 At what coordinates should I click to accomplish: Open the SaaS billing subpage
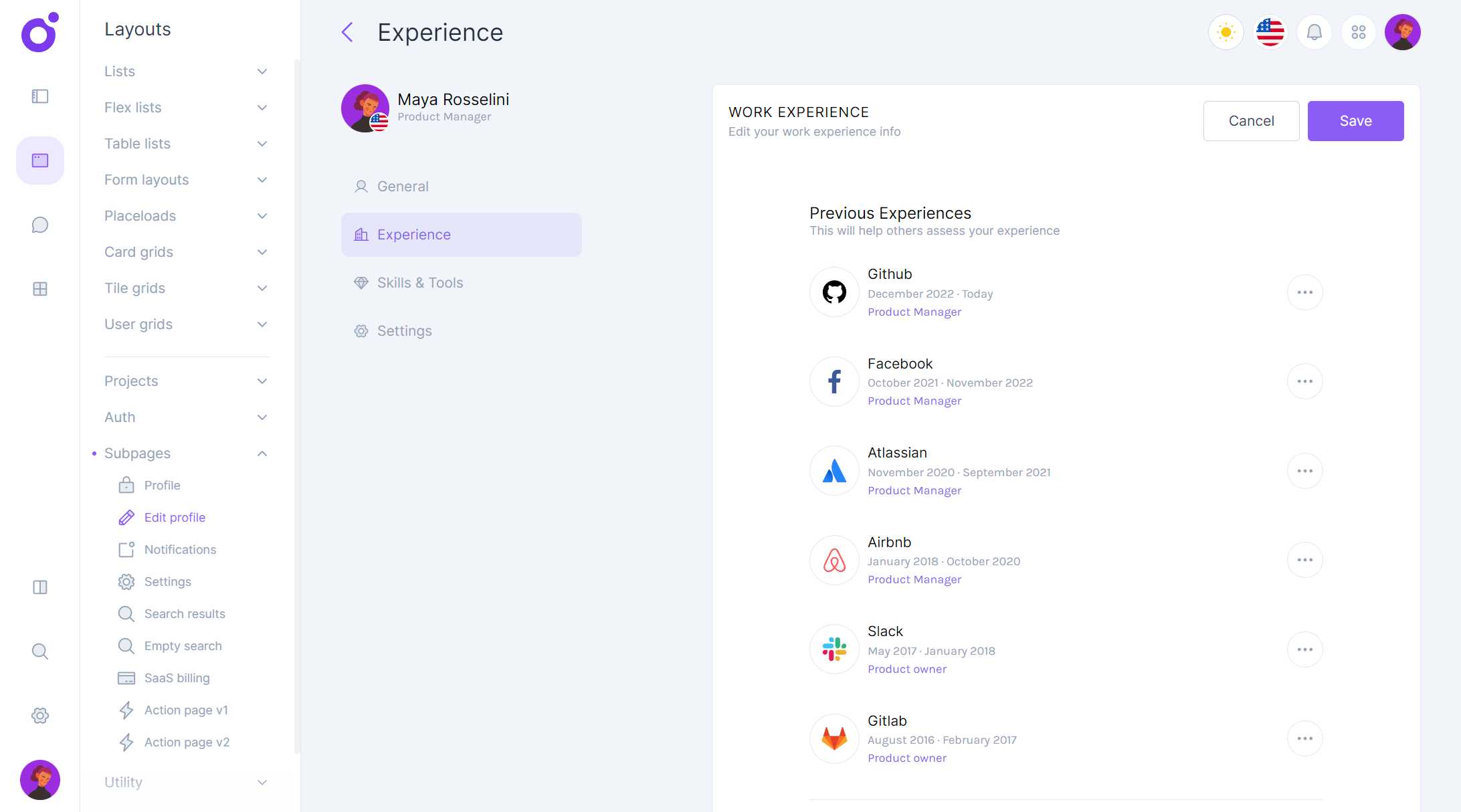[177, 678]
